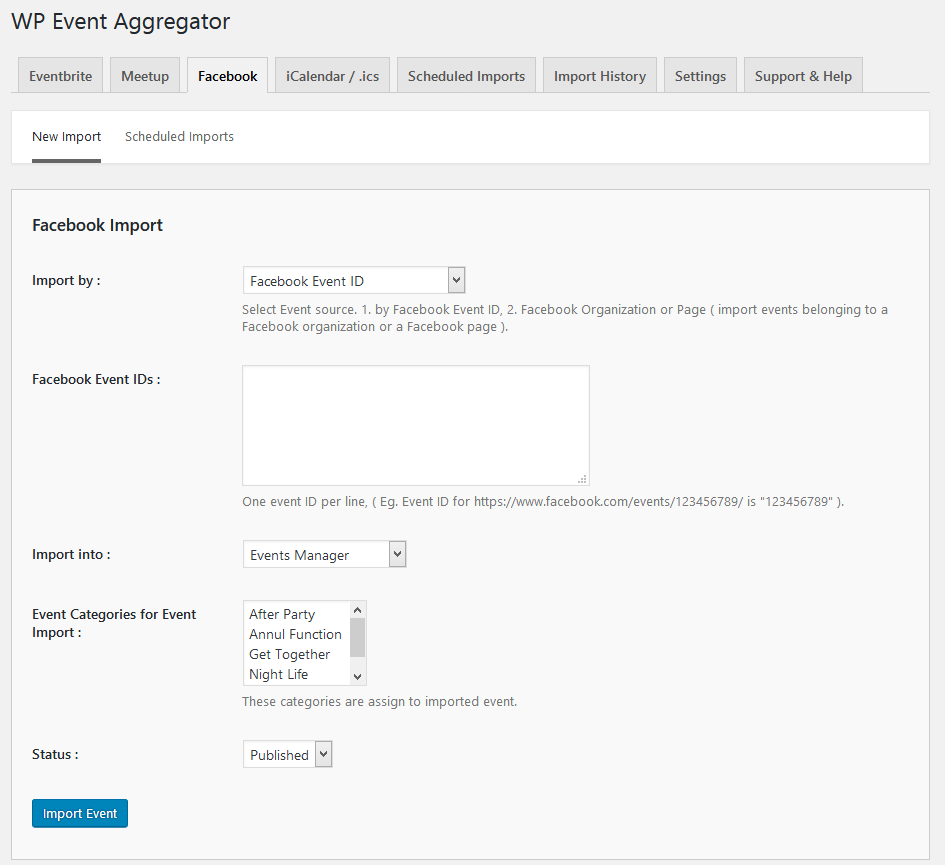Click inside the Facebook Event IDs textarea

tap(416, 425)
